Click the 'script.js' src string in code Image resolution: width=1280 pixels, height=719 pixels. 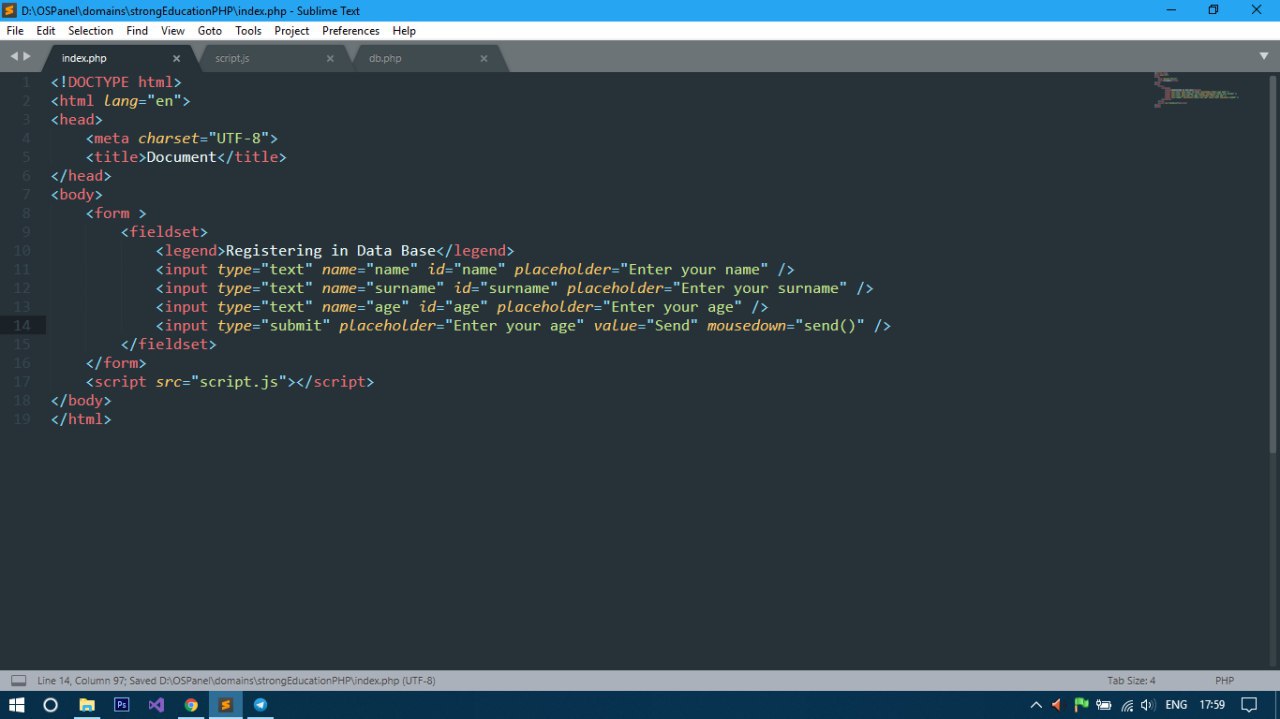coord(240,382)
